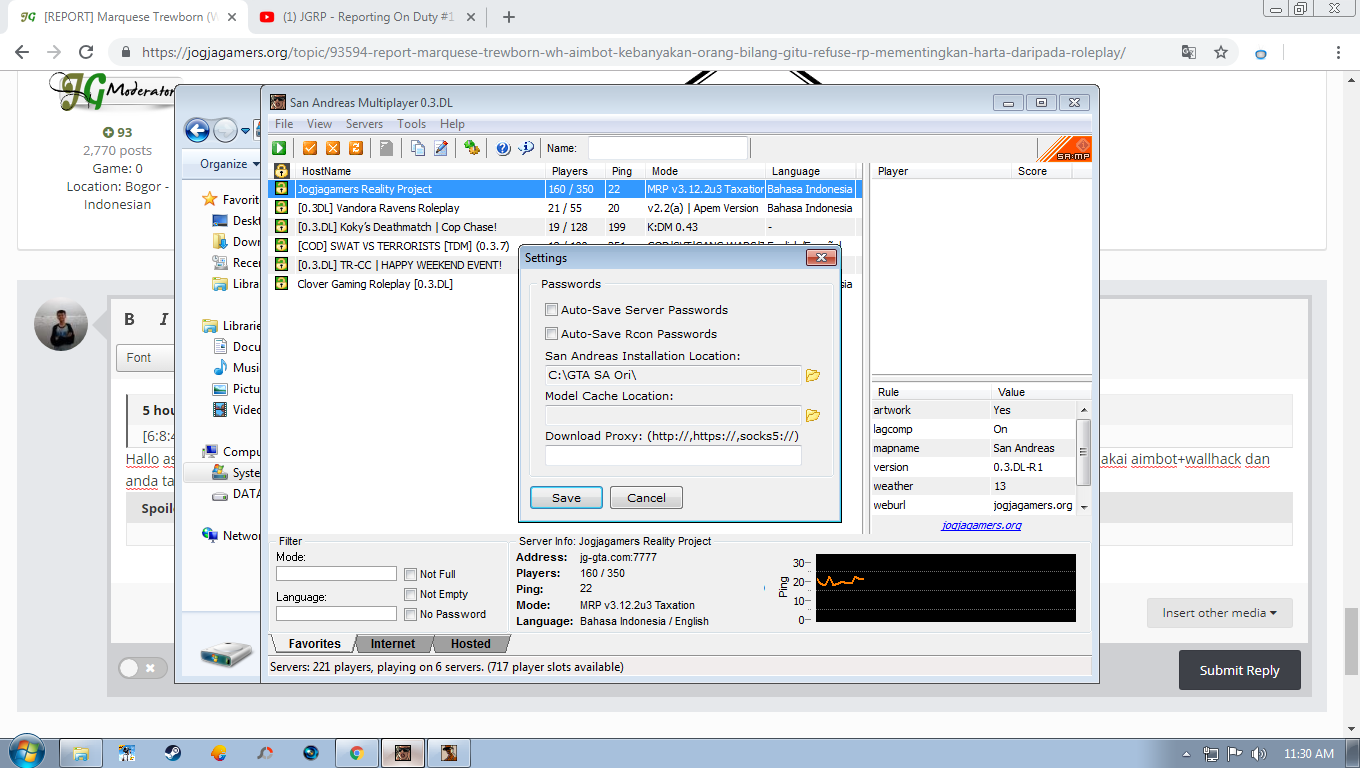Select the Jogjagamers Reality Project server row
This screenshot has height=768, width=1360.
pyautogui.click(x=565, y=189)
